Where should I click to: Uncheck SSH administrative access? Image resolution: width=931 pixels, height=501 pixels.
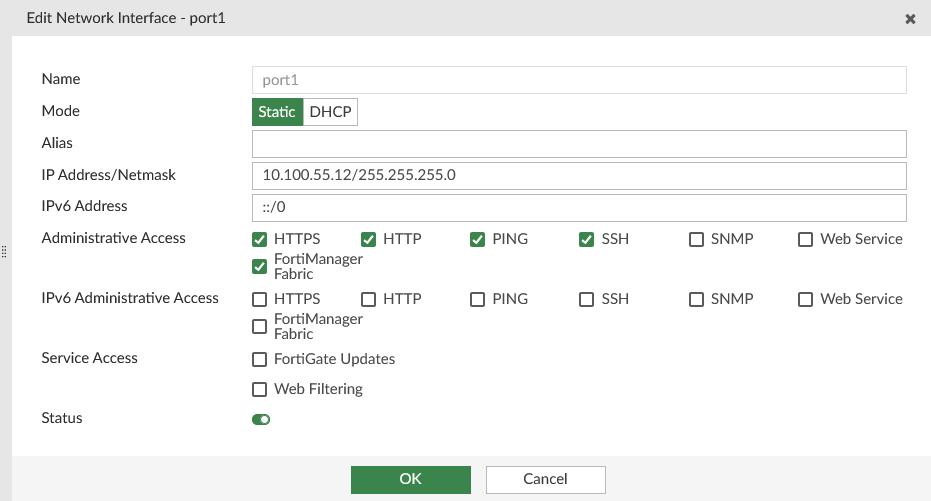click(587, 240)
